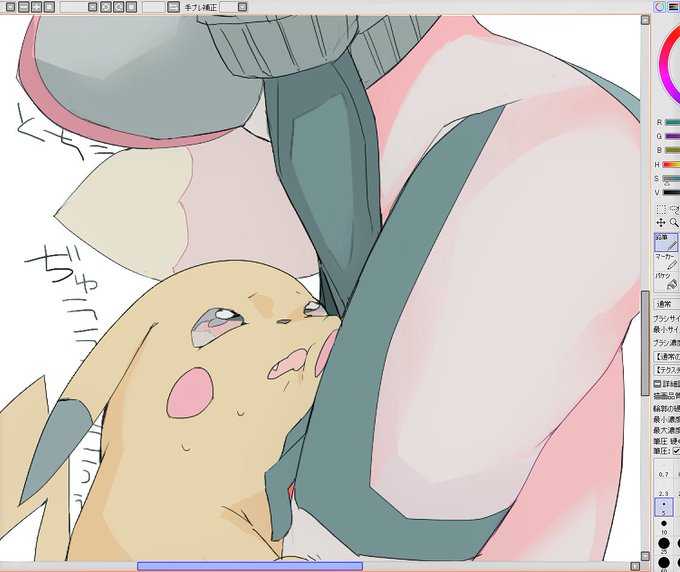Choose brush size 5

[664, 507]
